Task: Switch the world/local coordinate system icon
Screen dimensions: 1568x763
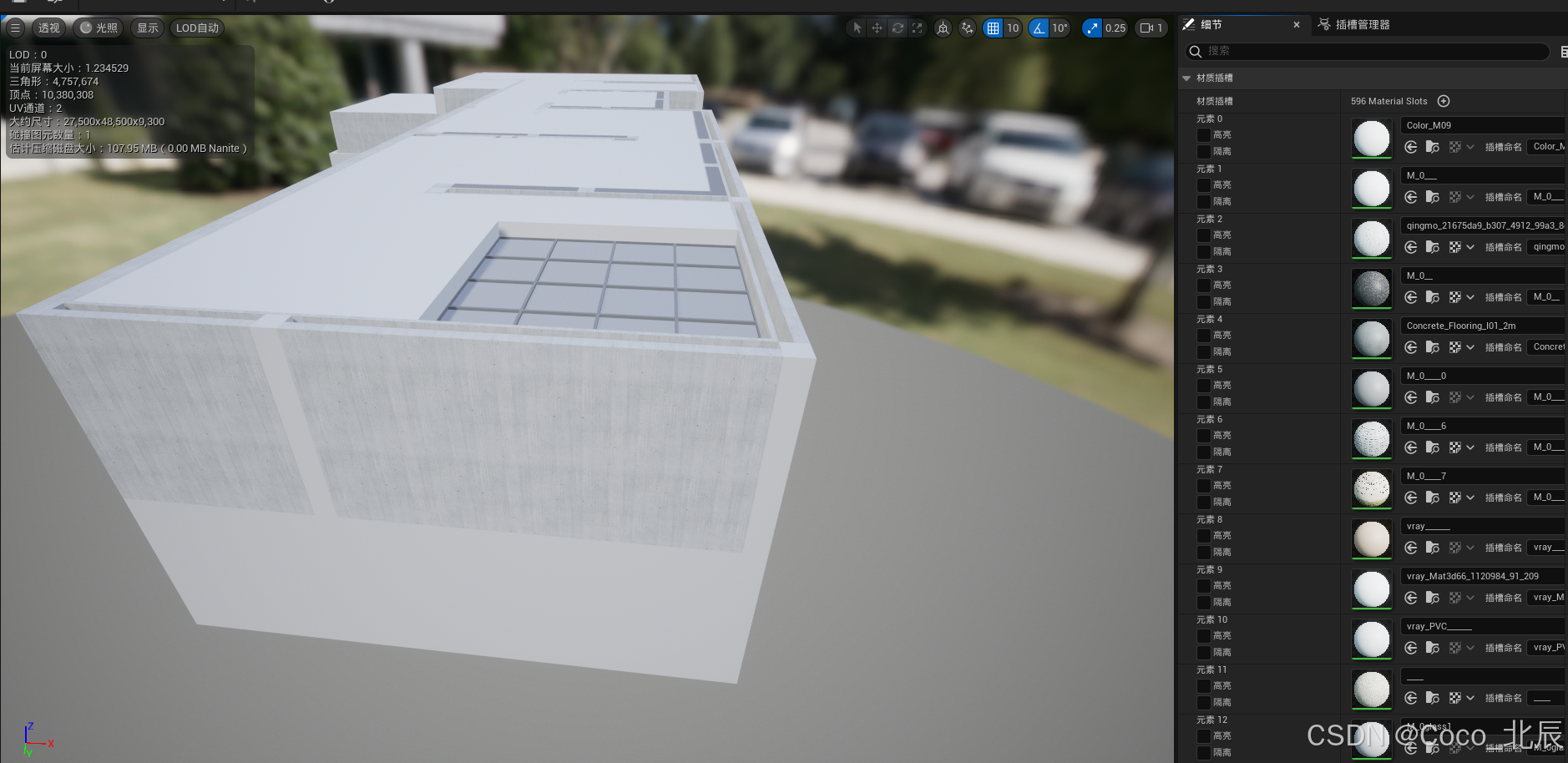Action: pos(943,28)
